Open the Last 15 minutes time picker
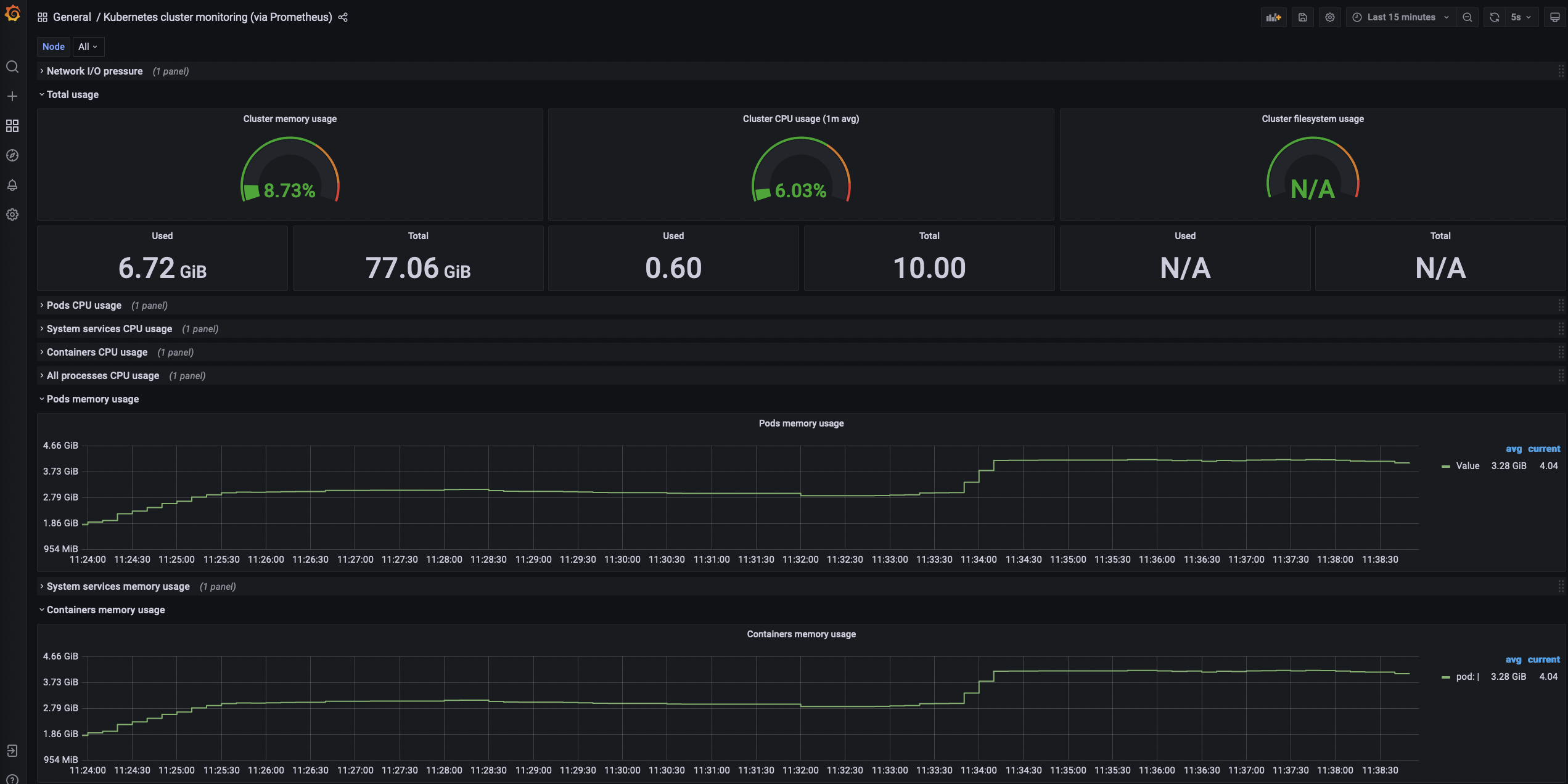1568x784 pixels. click(1401, 17)
